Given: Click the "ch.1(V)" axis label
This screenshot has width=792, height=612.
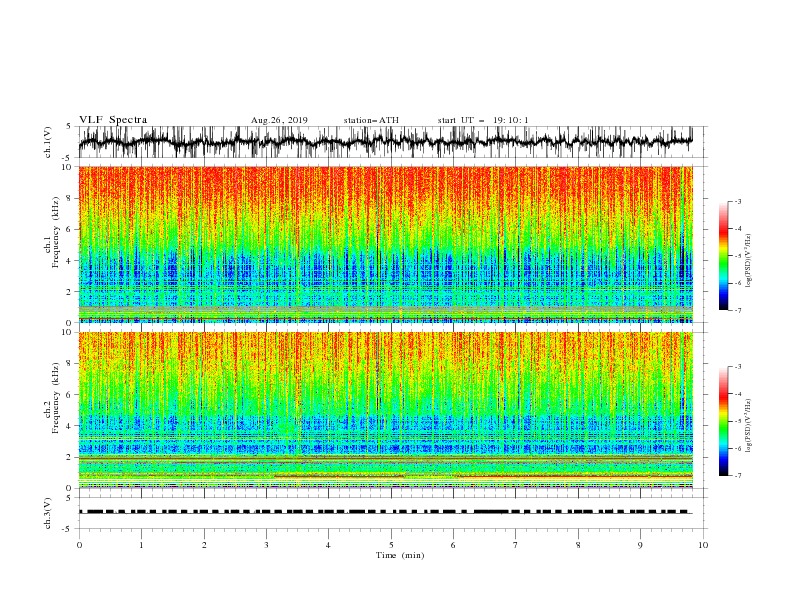Looking at the screenshot, I should pyautogui.click(x=48, y=142).
